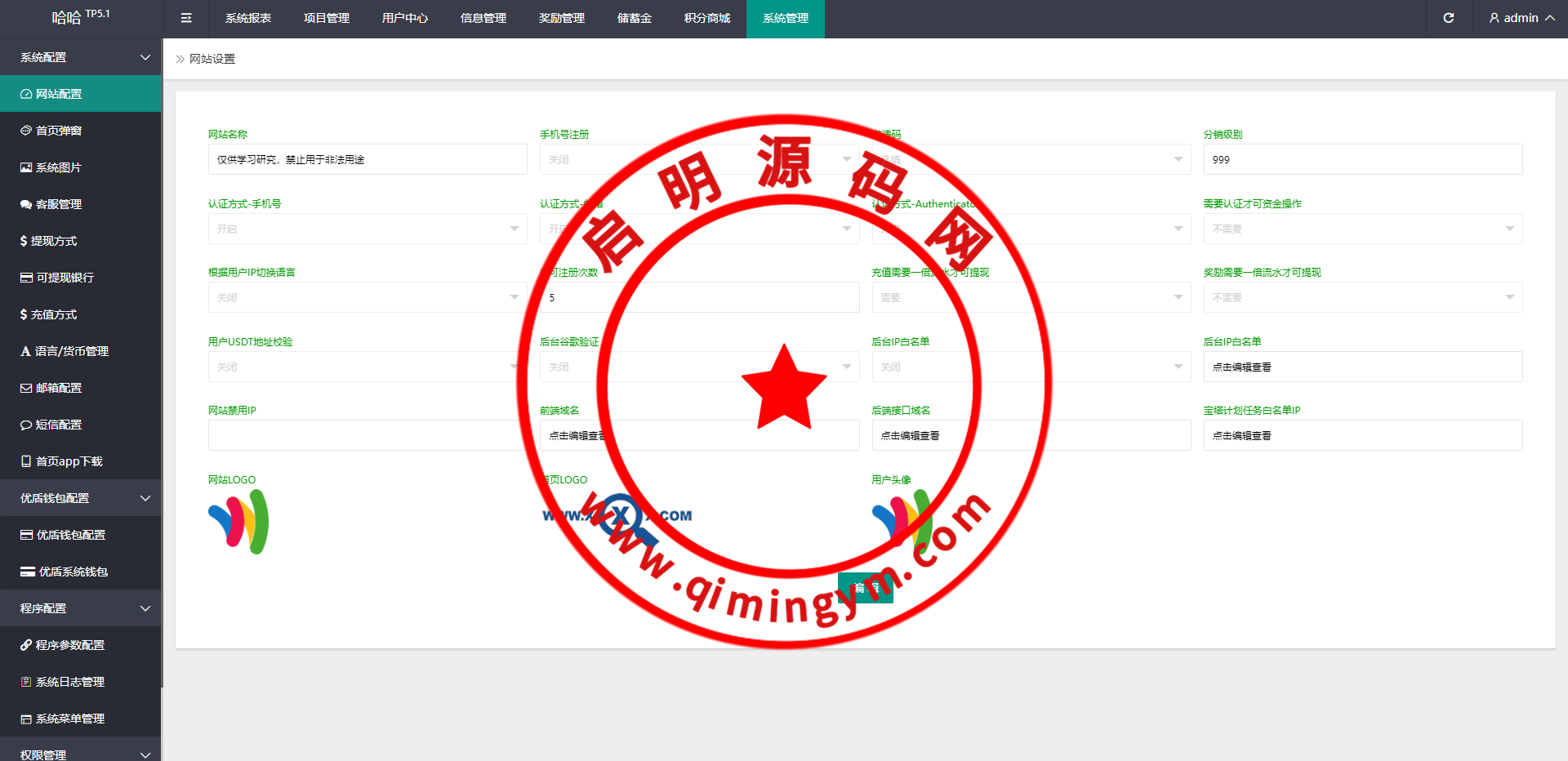The height and width of the screenshot is (761, 1568).
Task: Open the 积分商城 top menu
Action: (706, 18)
